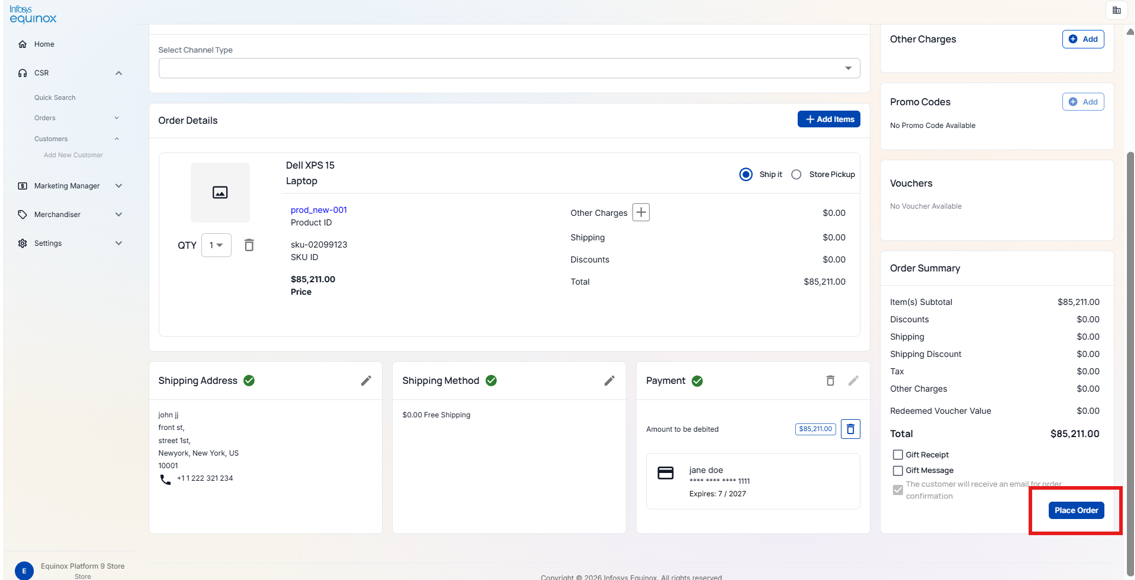Click the E avatar for Equinox Platform 9 Store

(x=24, y=571)
